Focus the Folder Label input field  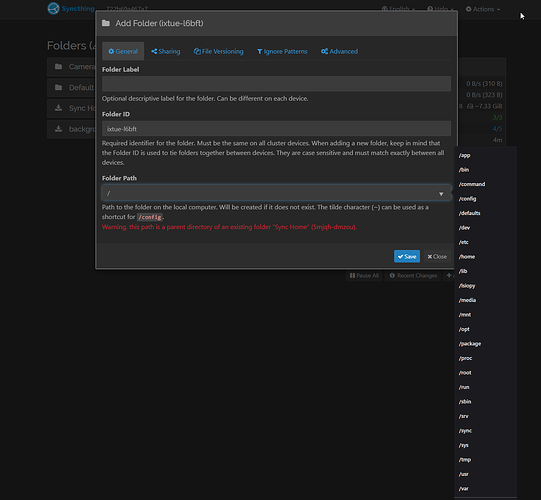(276, 84)
